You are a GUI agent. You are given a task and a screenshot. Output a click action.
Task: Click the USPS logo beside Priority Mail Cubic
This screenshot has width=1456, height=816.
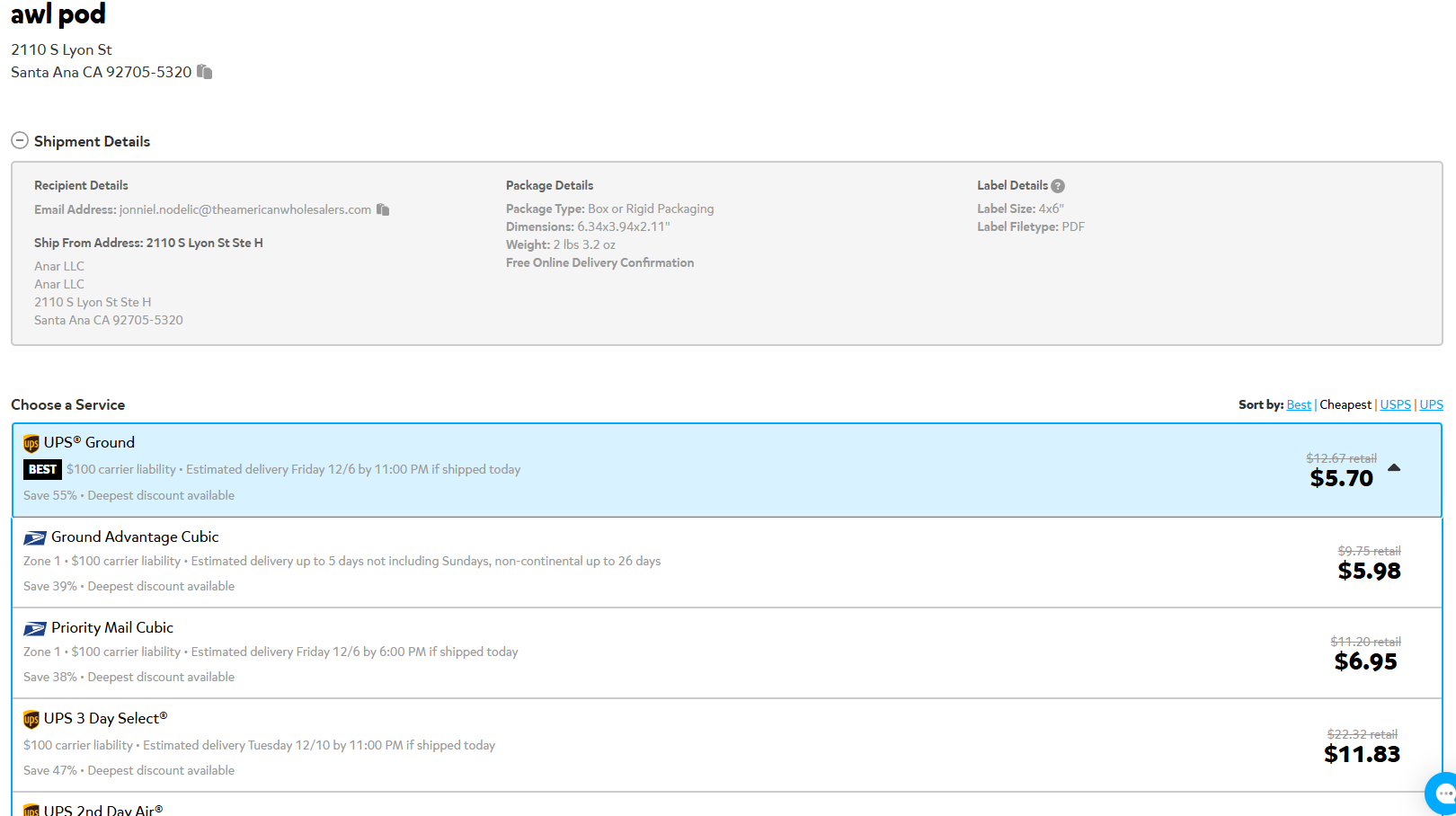(x=35, y=629)
